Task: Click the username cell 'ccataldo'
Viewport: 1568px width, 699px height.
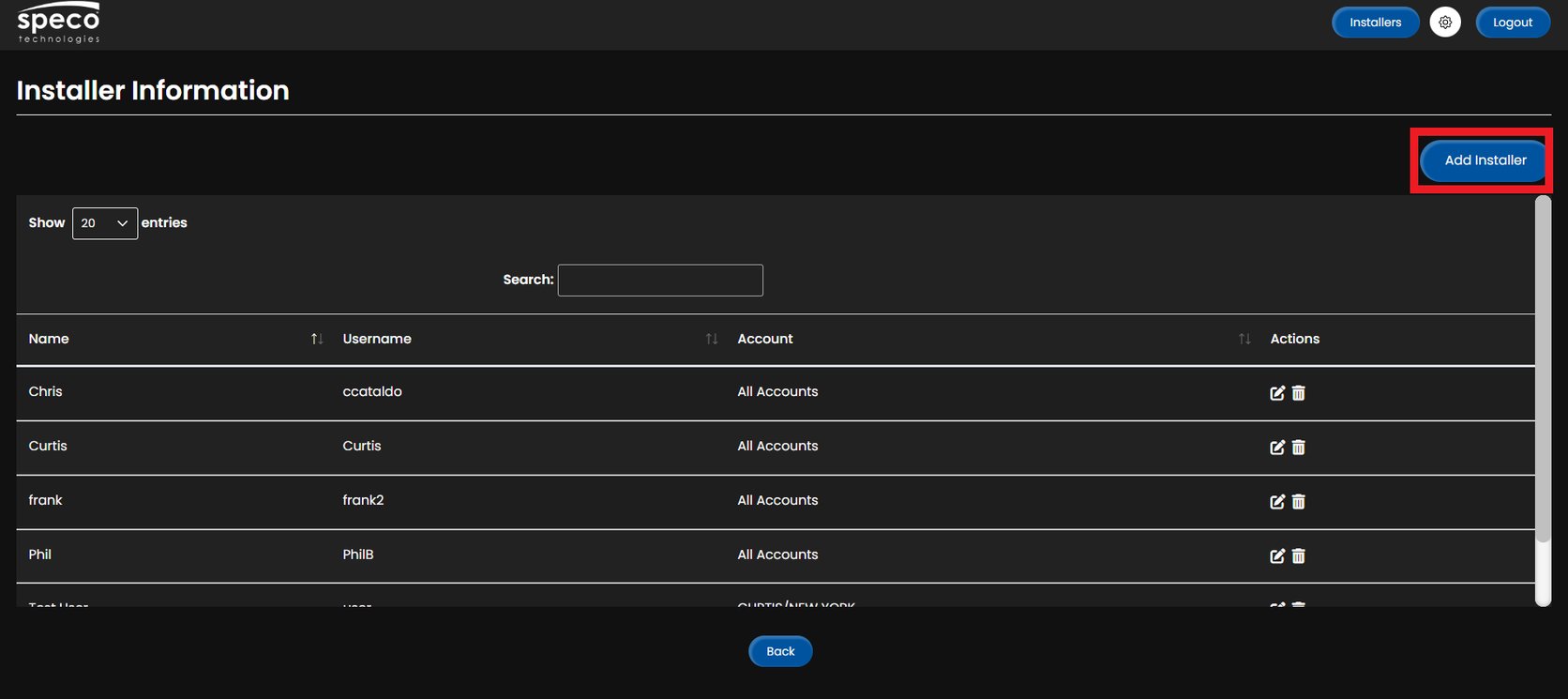Action: [372, 391]
